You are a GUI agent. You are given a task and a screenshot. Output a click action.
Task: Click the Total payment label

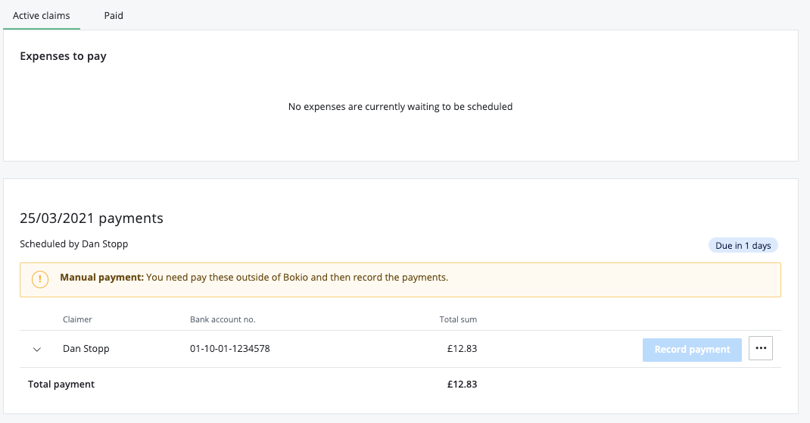point(61,384)
